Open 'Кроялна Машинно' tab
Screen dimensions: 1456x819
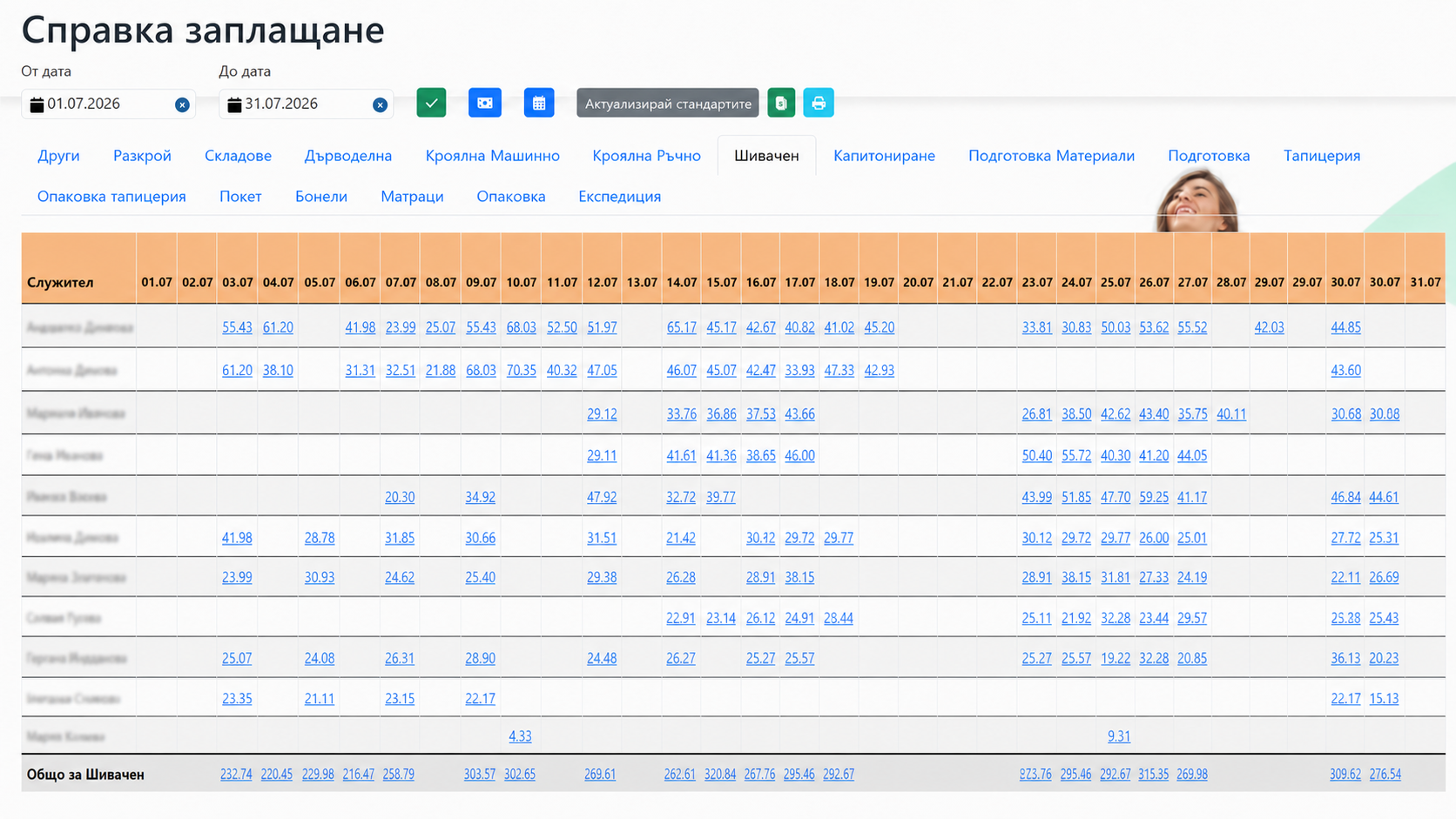(x=493, y=156)
